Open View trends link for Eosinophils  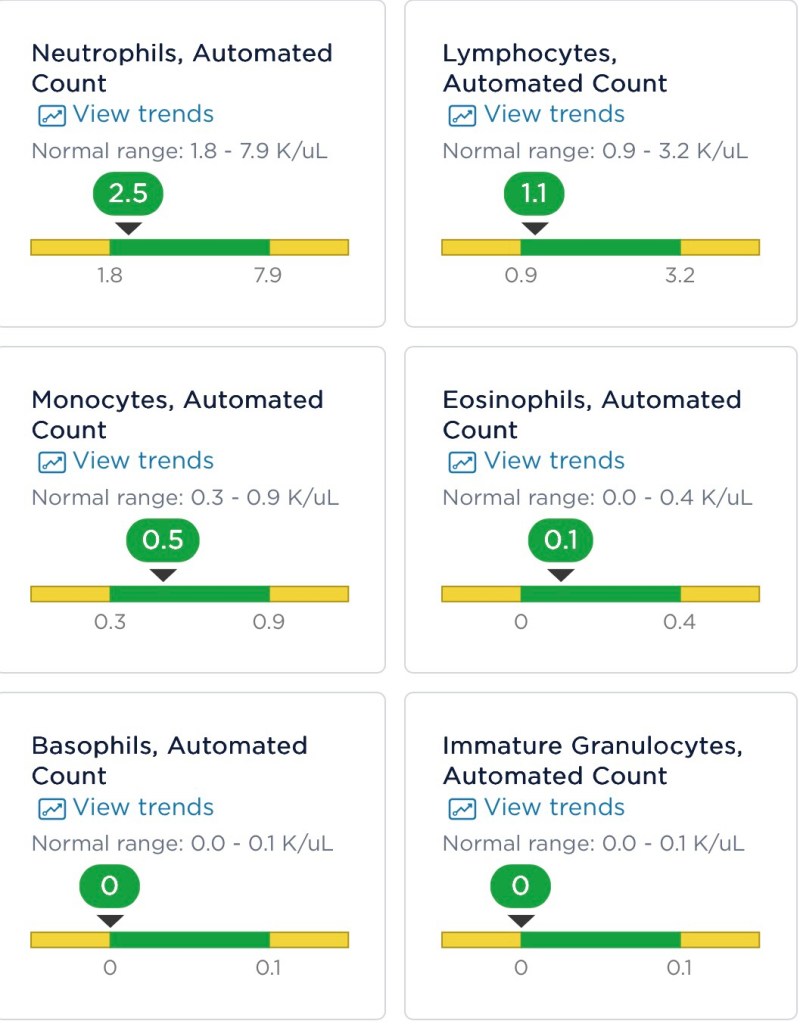click(554, 461)
